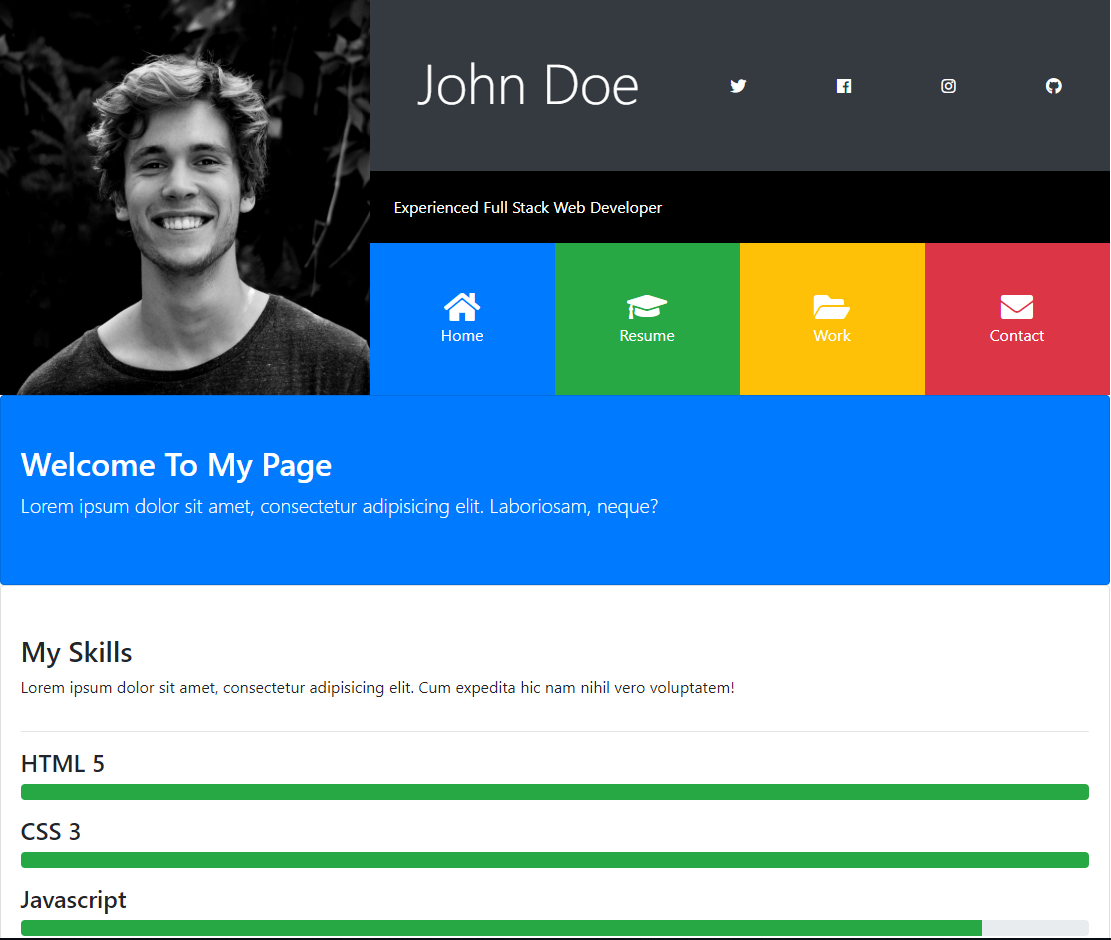
Task: Click the My Skills heading
Action: [x=77, y=652]
